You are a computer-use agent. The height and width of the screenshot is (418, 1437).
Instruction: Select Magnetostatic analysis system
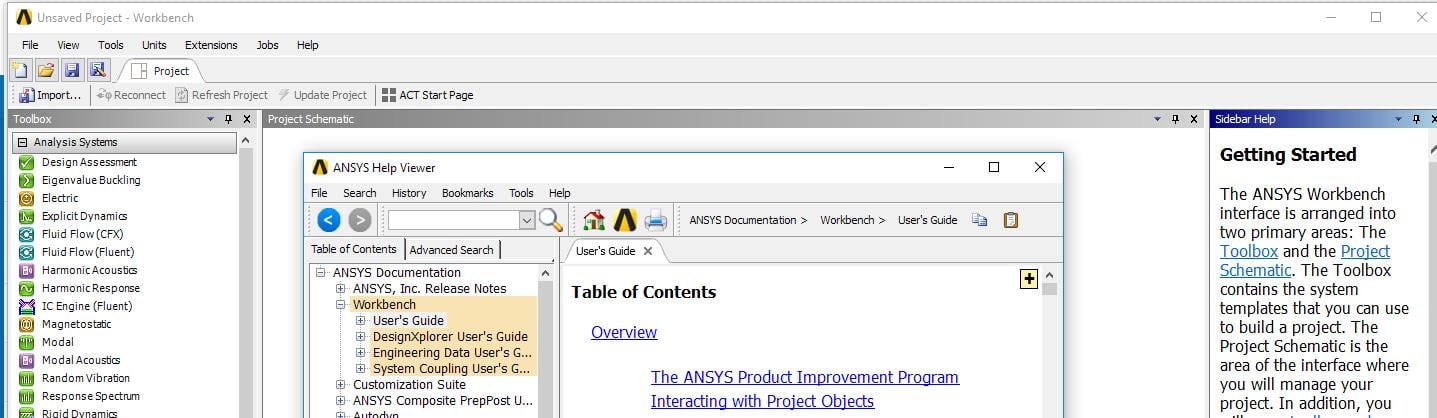click(x=76, y=324)
